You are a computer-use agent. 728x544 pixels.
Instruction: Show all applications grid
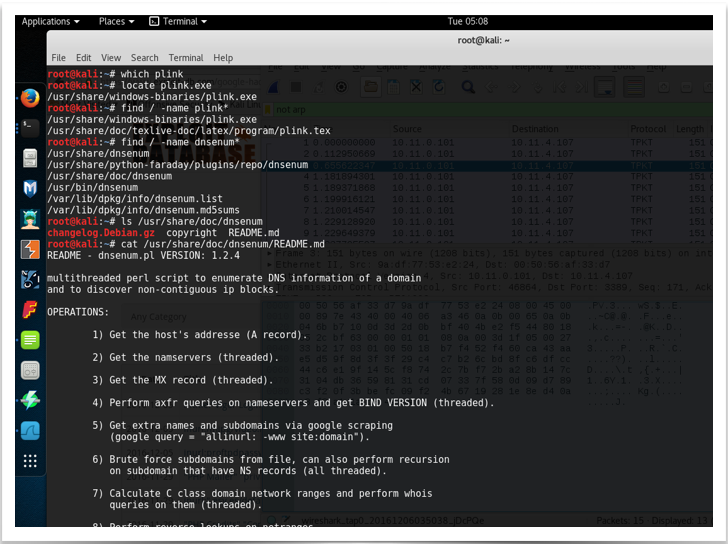[30, 461]
